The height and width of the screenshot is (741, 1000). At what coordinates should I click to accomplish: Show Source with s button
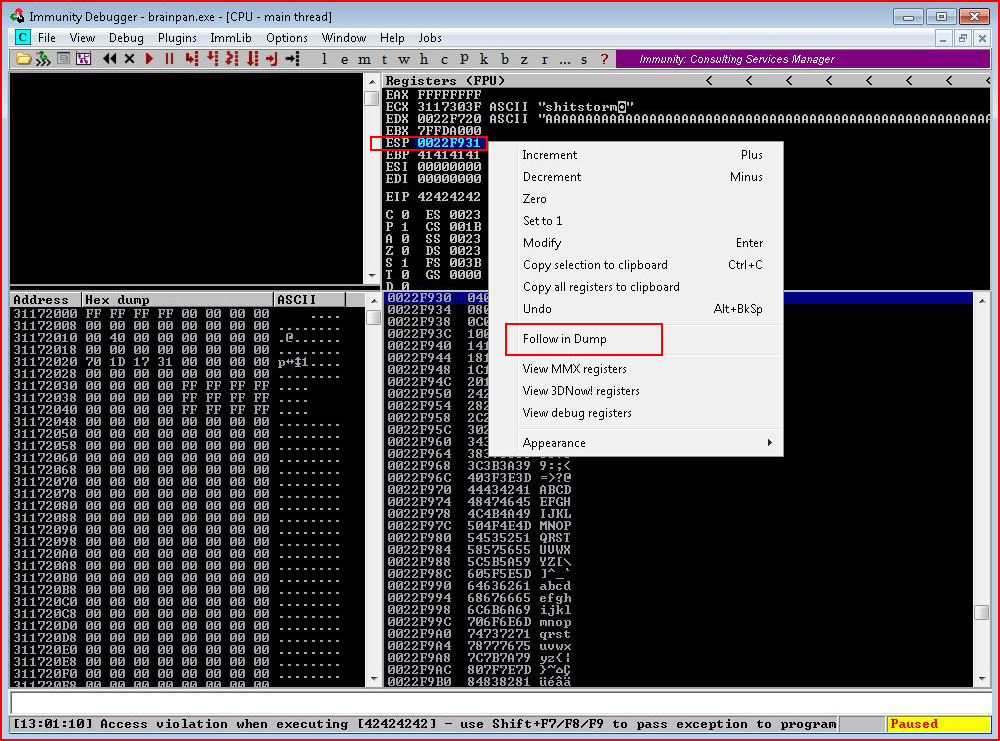(584, 59)
